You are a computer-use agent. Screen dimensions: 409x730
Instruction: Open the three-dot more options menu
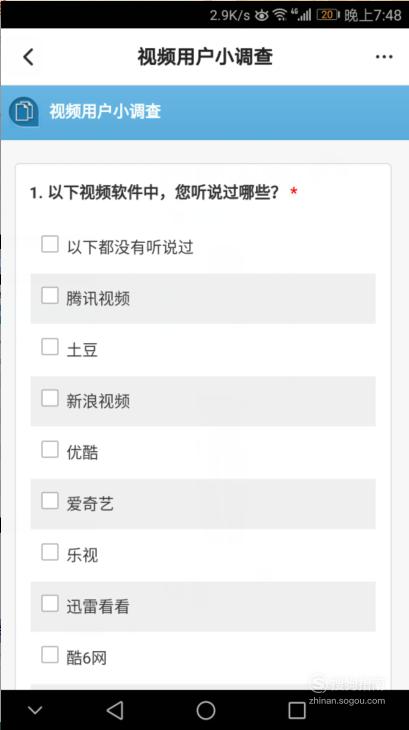pos(384,57)
